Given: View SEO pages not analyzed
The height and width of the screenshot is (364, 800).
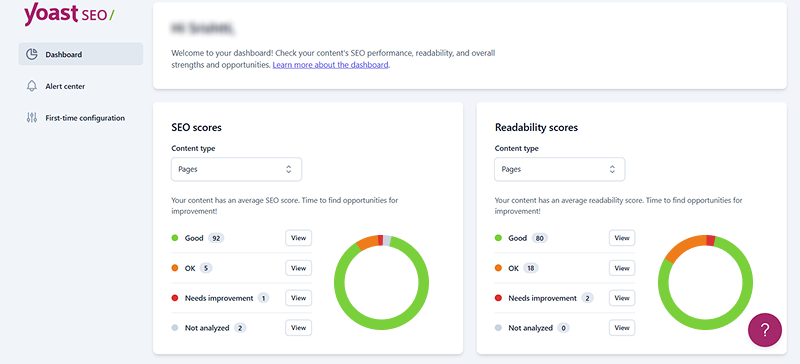Looking at the screenshot, I should click(x=298, y=328).
